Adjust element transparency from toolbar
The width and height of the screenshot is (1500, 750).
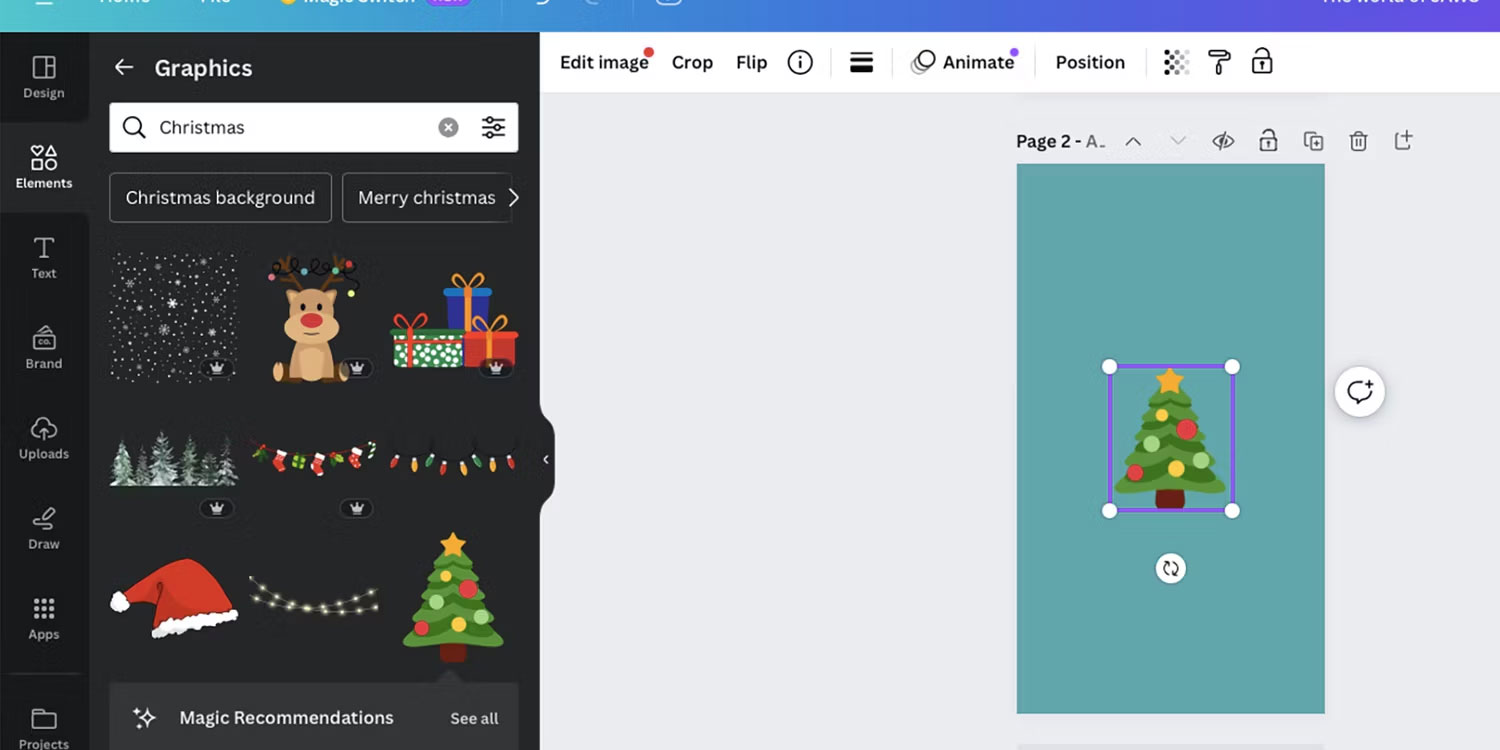tap(1175, 61)
